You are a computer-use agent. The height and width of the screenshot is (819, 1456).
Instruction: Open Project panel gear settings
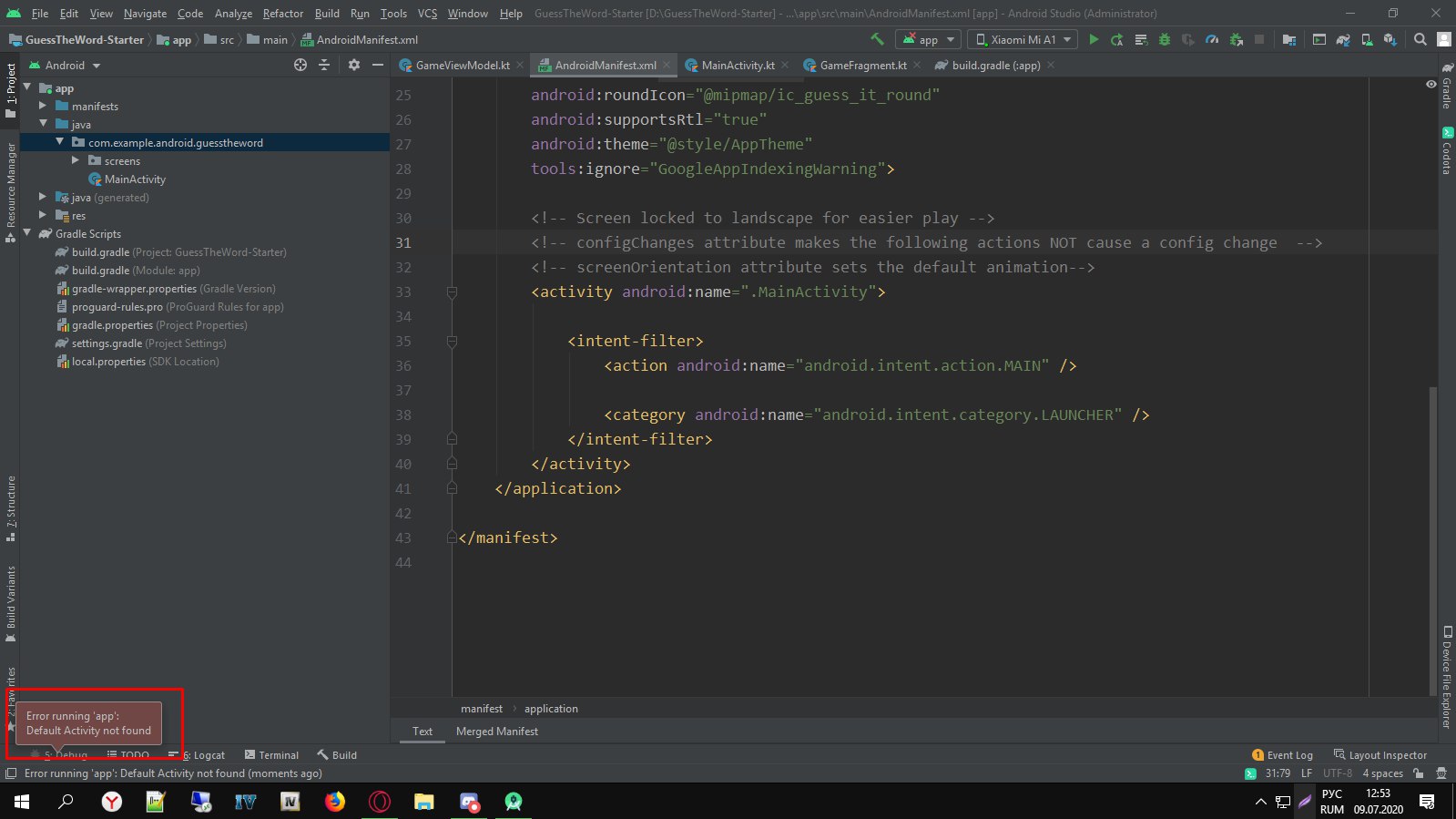pos(354,65)
